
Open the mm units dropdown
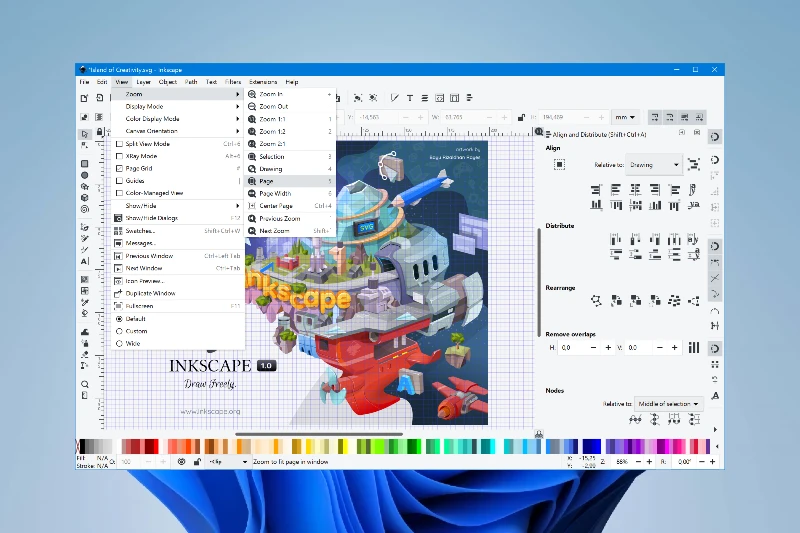point(627,117)
